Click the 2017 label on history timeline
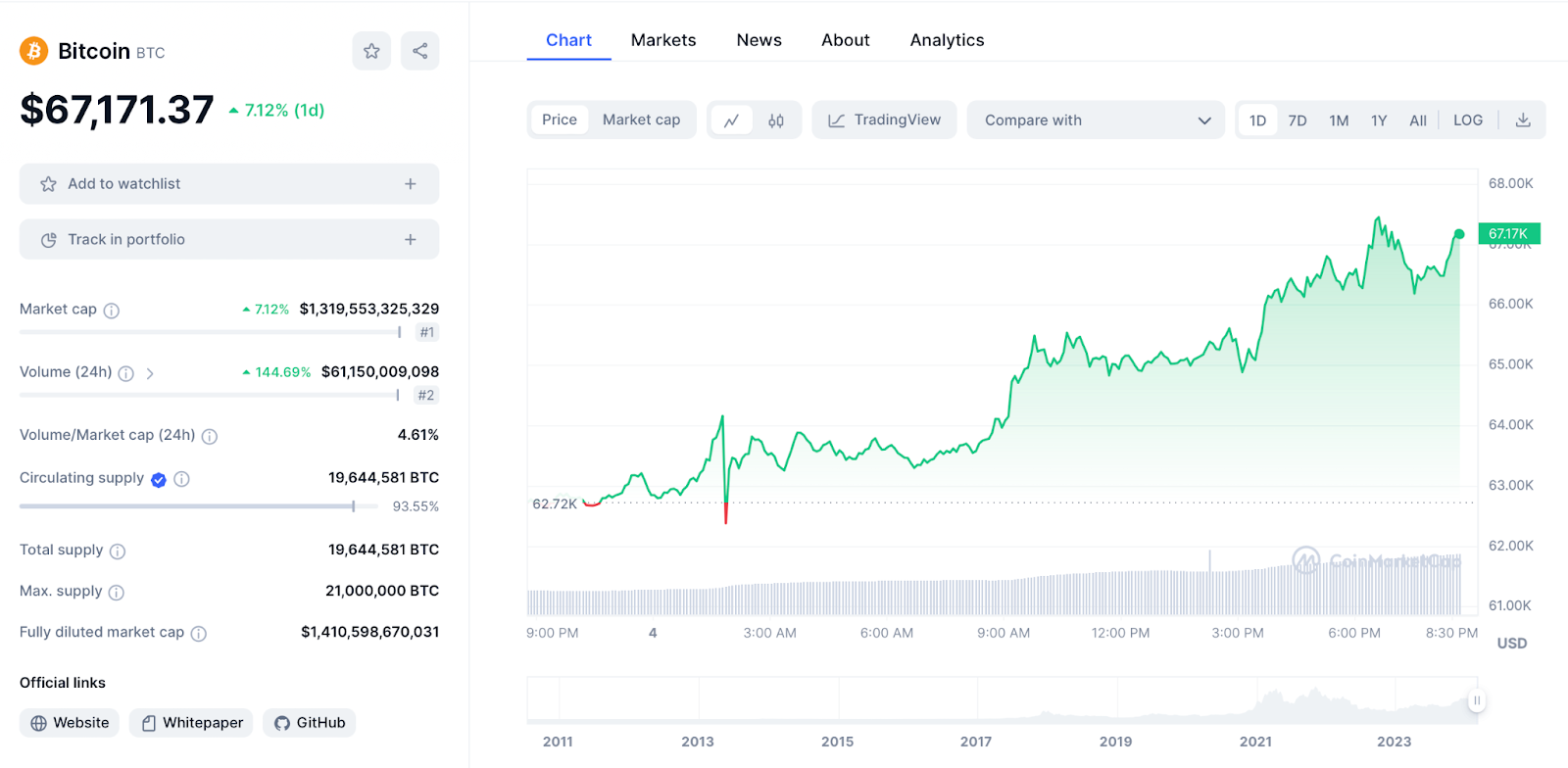1568x768 pixels. [976, 742]
